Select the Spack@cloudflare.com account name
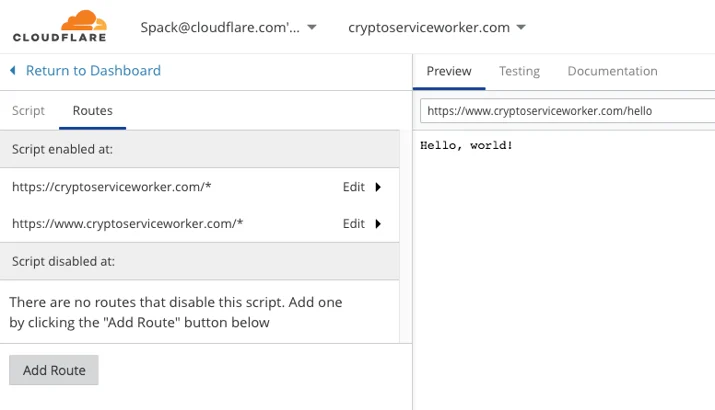The image size is (715, 410). click(x=220, y=27)
